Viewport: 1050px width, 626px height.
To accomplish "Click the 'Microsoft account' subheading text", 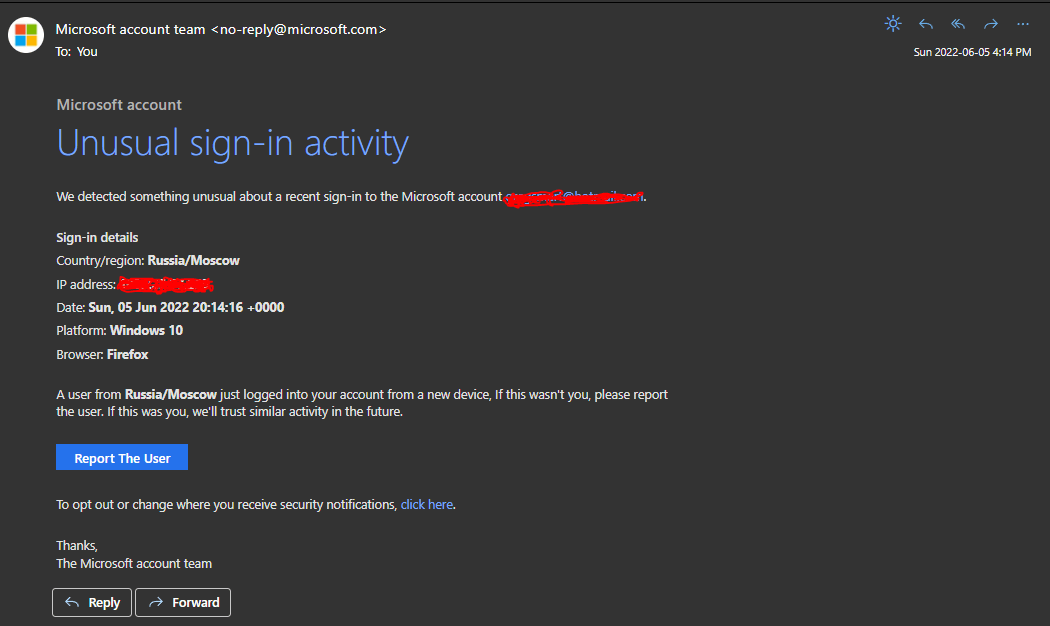I will point(119,104).
